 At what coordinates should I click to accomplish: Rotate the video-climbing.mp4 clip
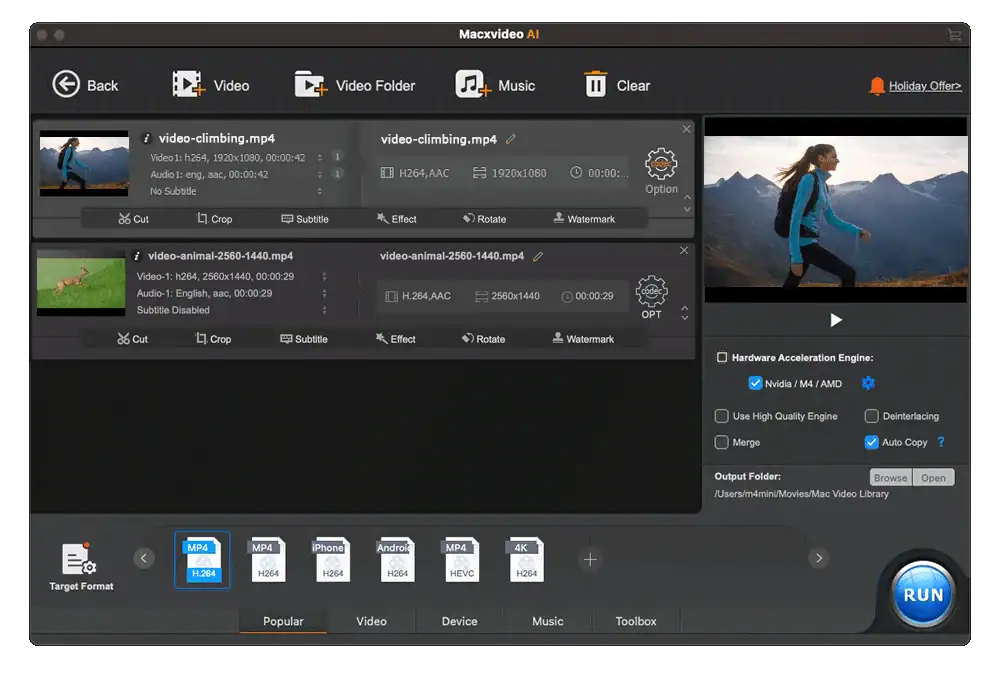(x=484, y=219)
